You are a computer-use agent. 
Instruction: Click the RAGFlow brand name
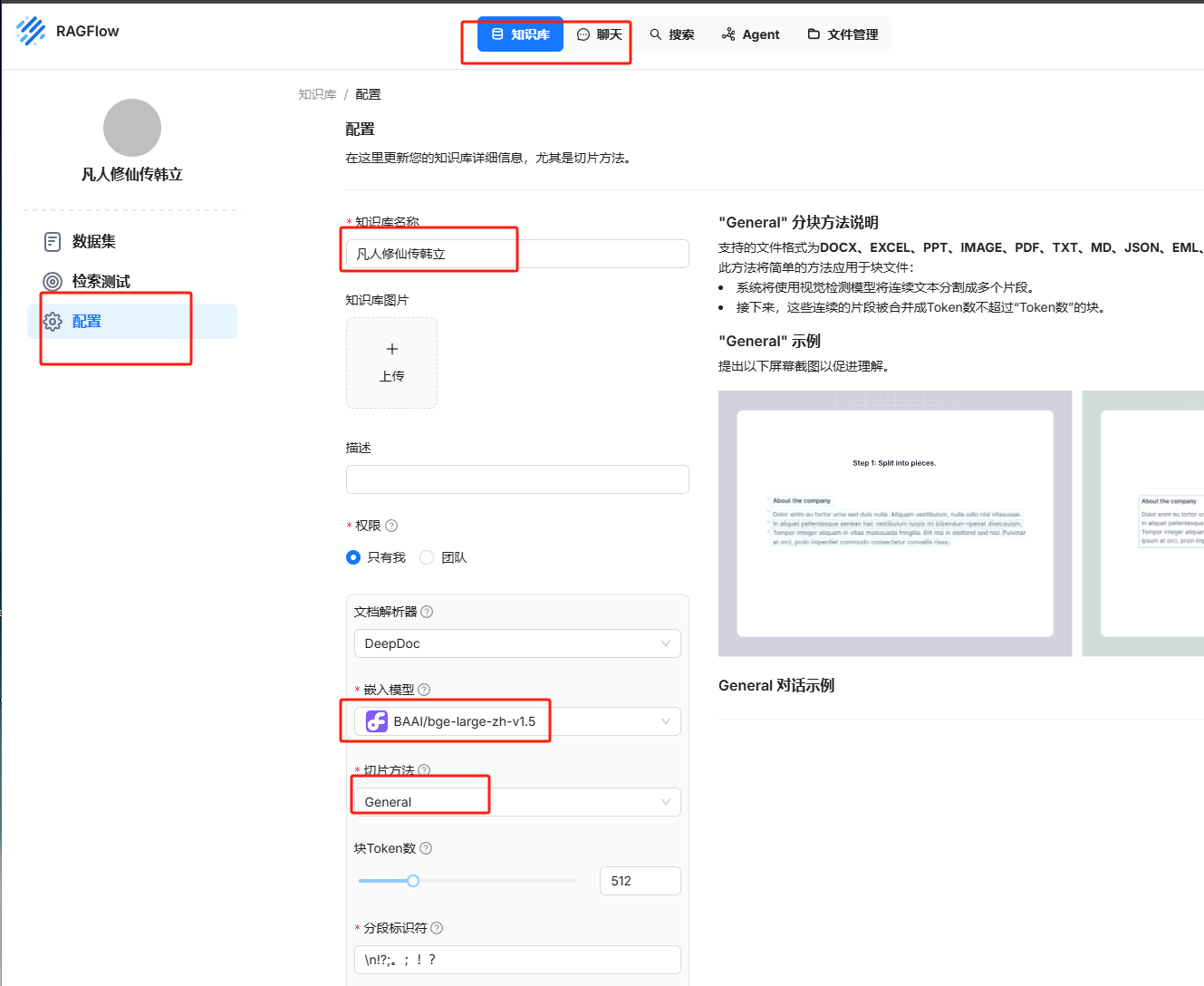coord(87,31)
